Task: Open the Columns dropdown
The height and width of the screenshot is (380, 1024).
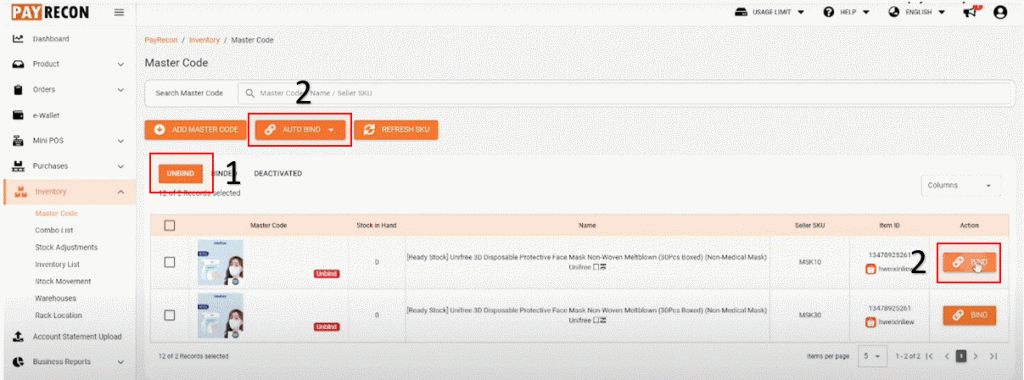Action: tap(961, 185)
